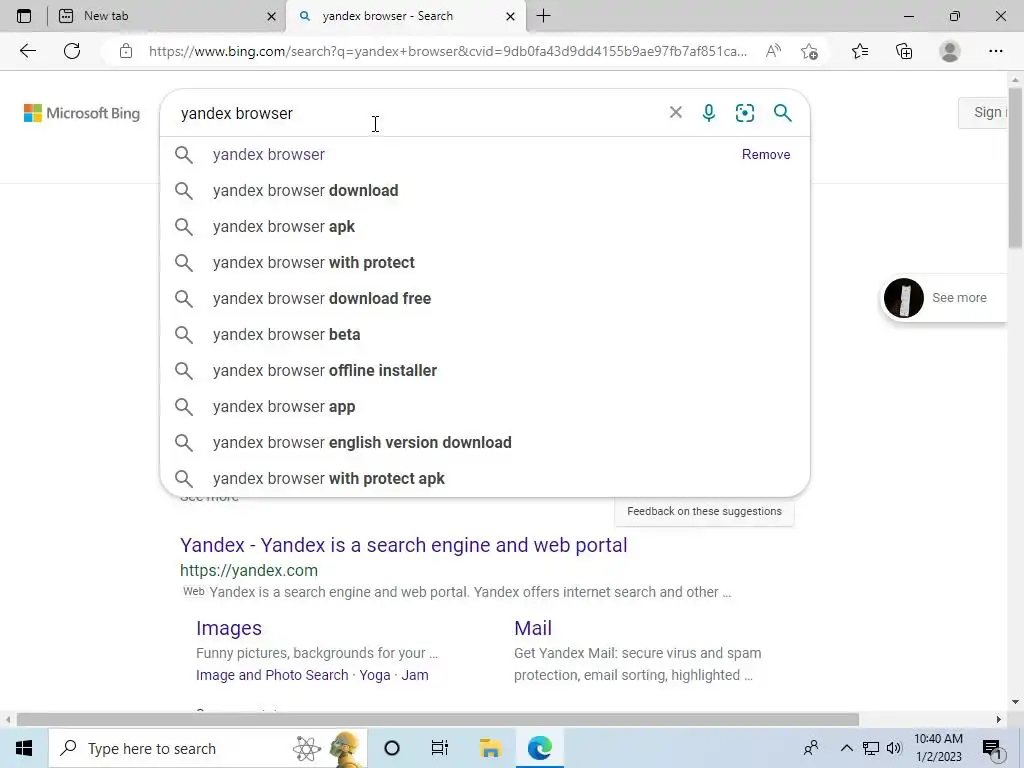The width and height of the screenshot is (1024, 768).
Task: Choose 'yandex browser beta' suggestion
Action: (485, 334)
